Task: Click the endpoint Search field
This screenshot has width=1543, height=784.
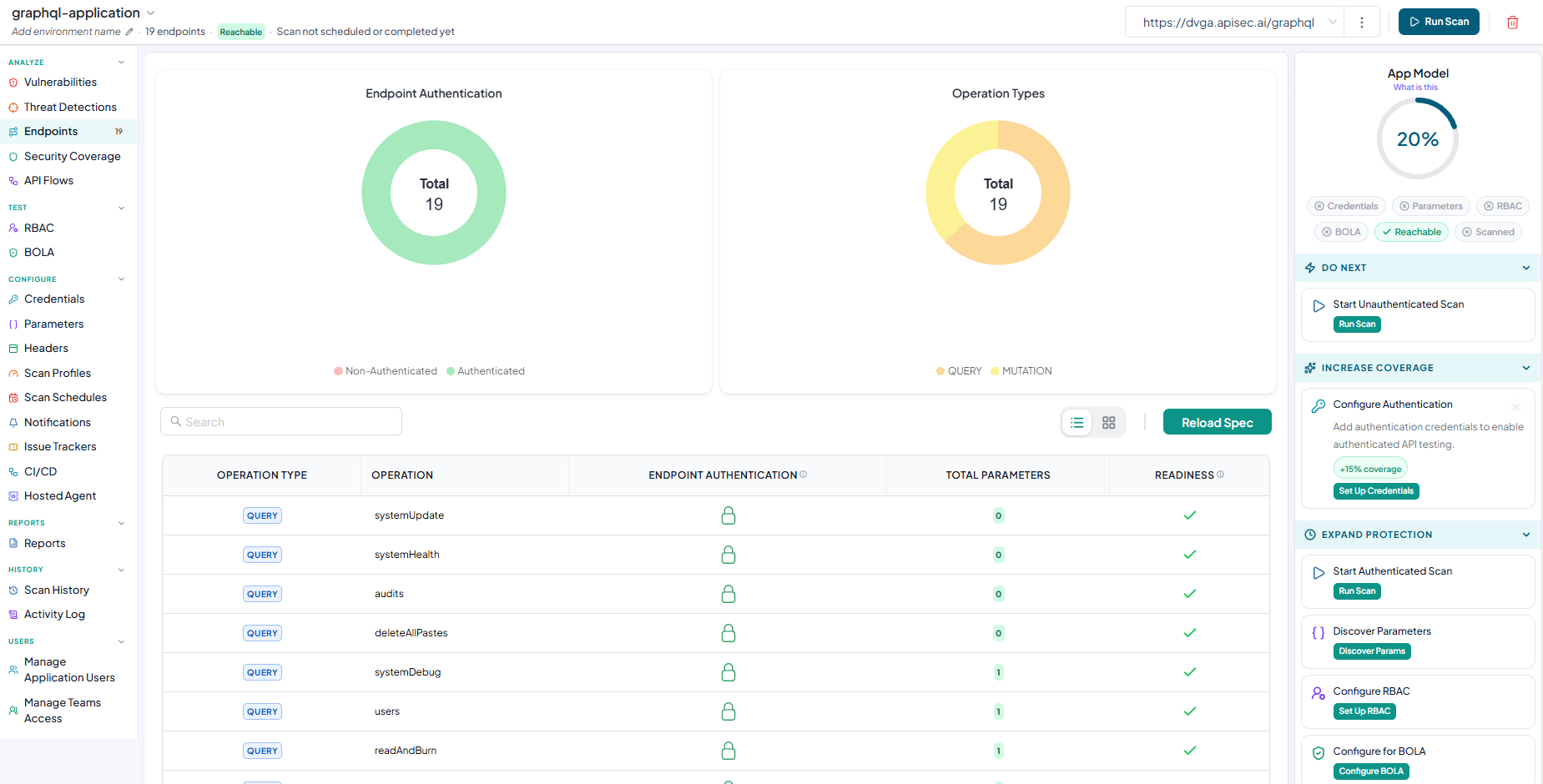Action: [x=281, y=422]
